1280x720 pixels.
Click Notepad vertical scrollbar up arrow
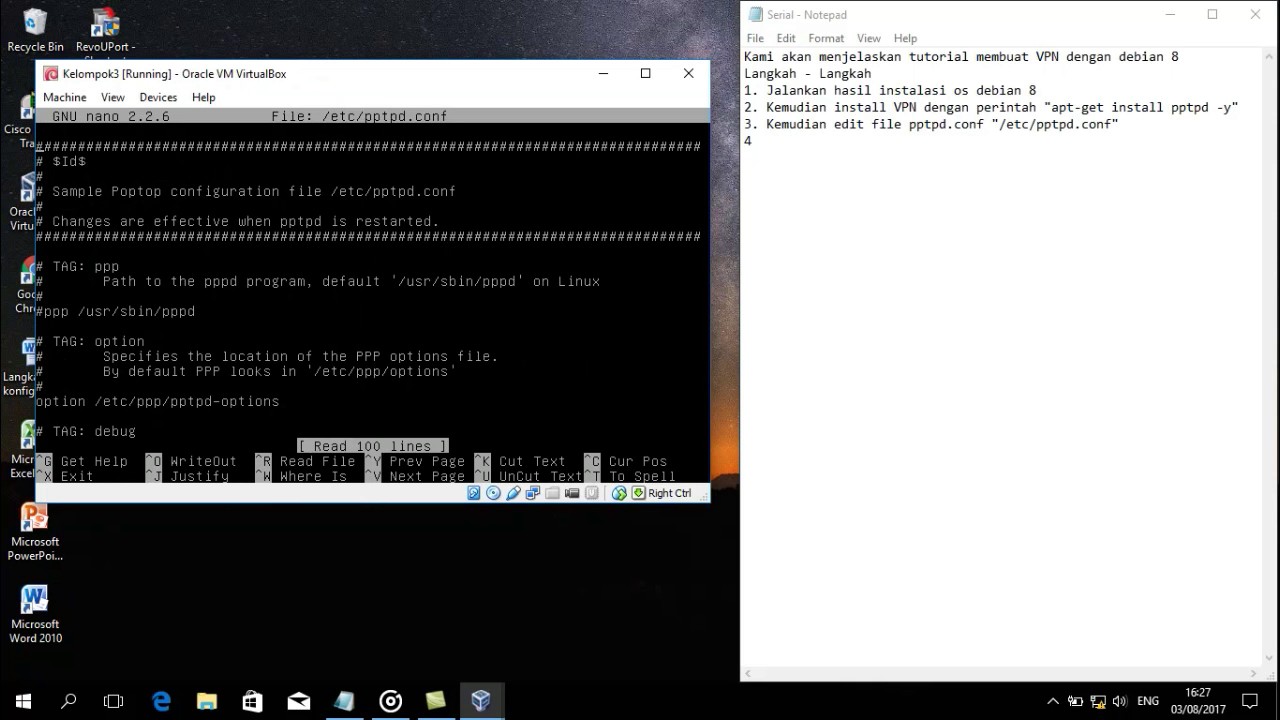coord(1270,56)
